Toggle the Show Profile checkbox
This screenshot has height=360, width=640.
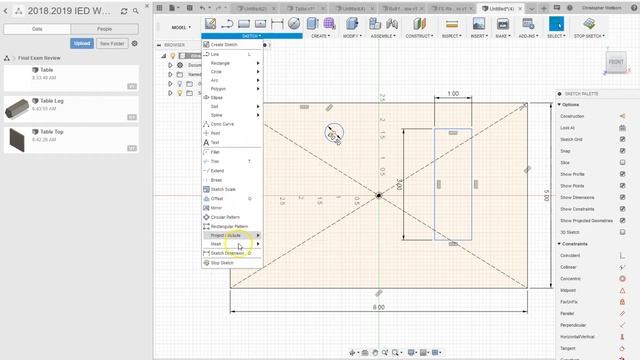622,174
